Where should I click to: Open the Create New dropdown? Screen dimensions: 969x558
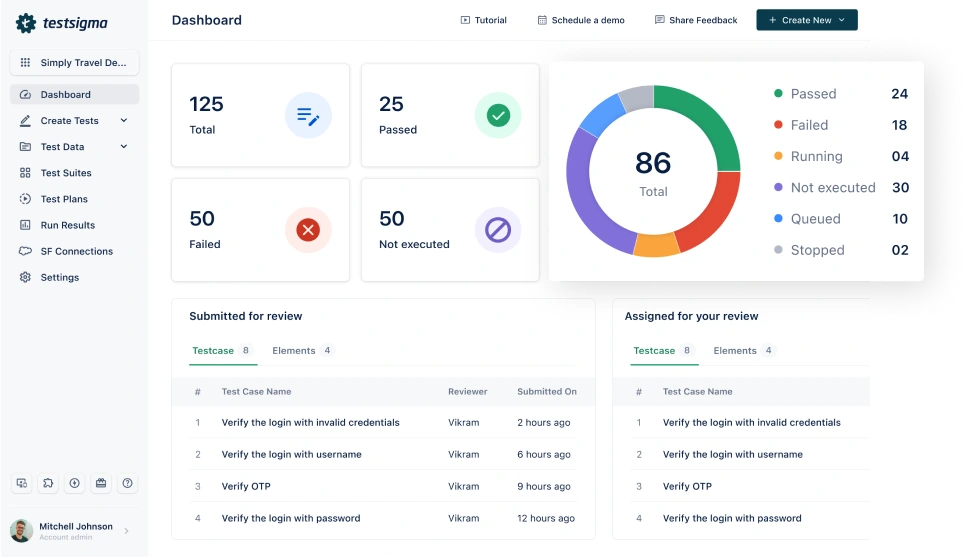806,20
